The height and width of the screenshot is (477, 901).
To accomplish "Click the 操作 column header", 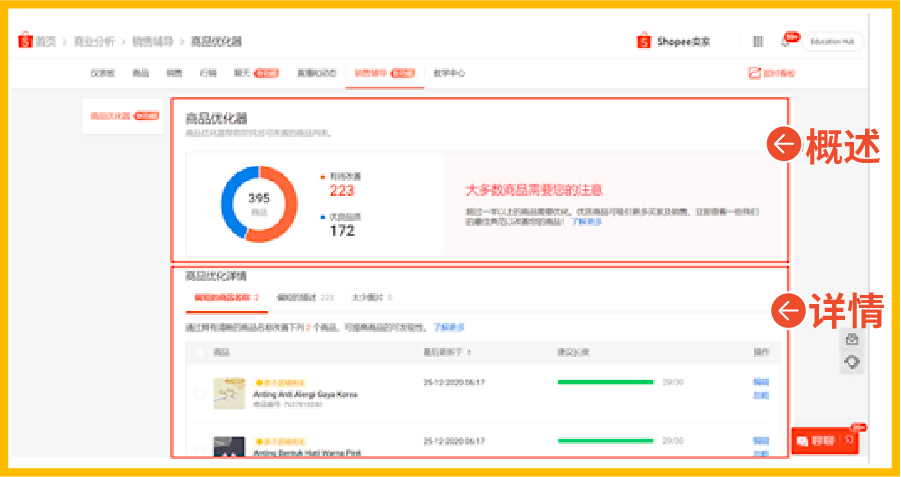I will (761, 352).
